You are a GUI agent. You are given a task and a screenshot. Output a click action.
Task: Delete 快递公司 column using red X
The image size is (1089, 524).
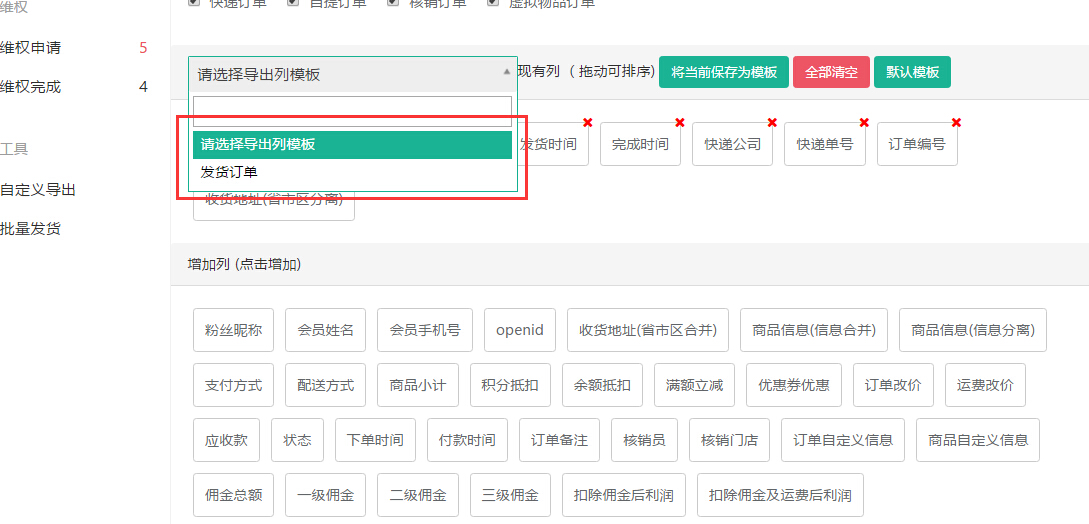click(772, 123)
